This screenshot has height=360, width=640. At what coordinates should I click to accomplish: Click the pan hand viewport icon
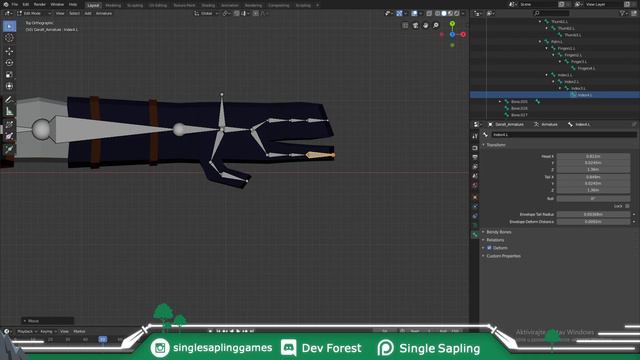coord(426,25)
